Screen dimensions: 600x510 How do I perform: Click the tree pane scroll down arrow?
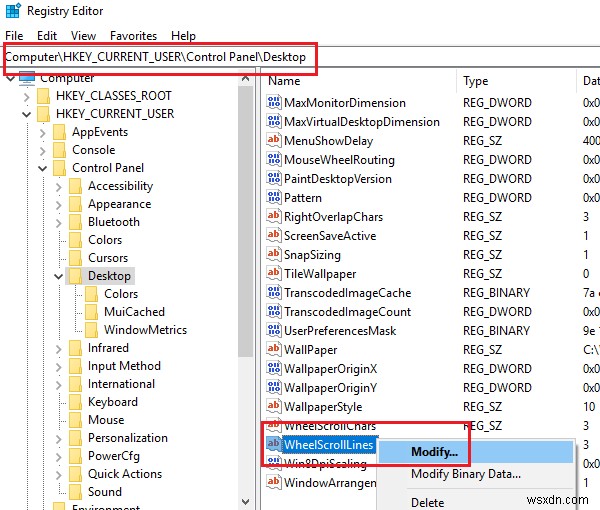245,501
